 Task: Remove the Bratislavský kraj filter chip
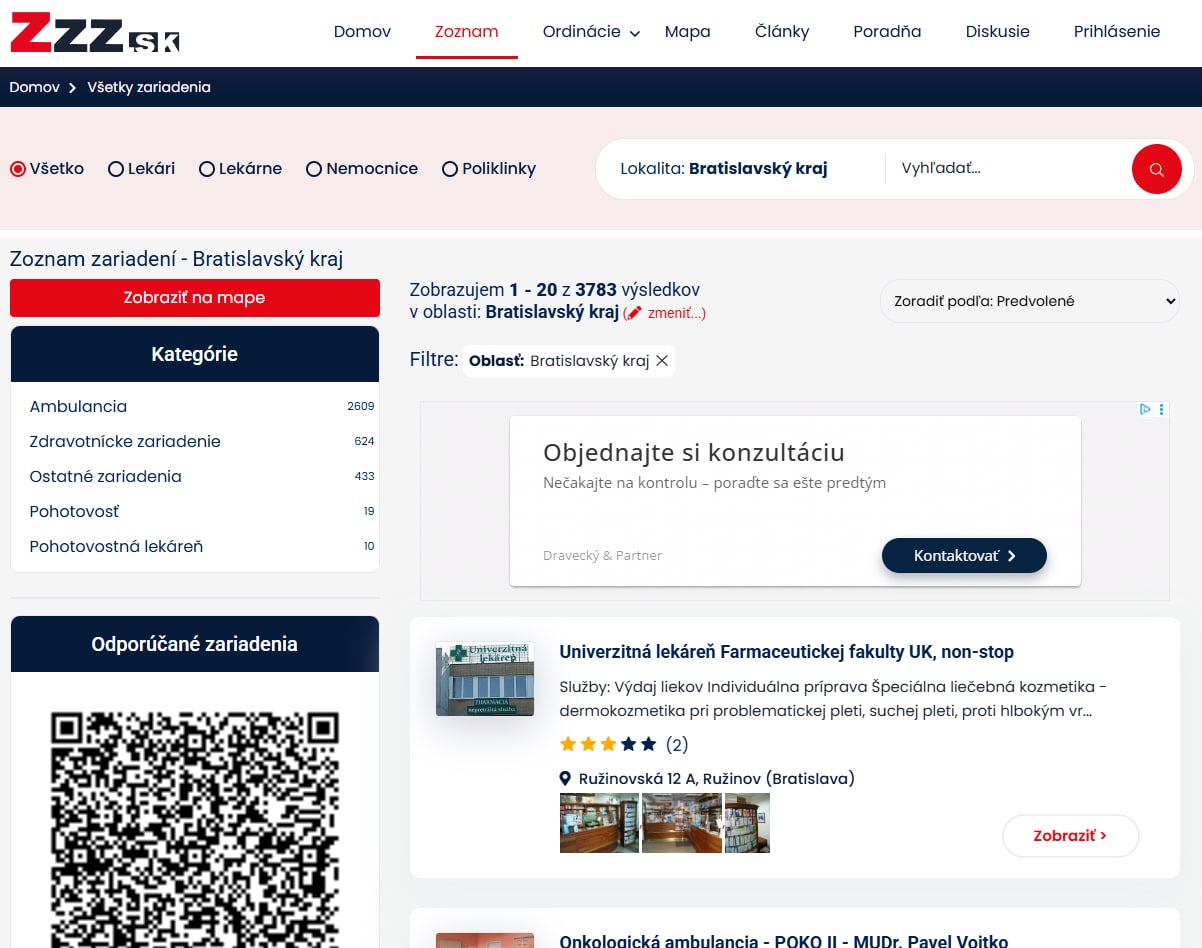662,361
